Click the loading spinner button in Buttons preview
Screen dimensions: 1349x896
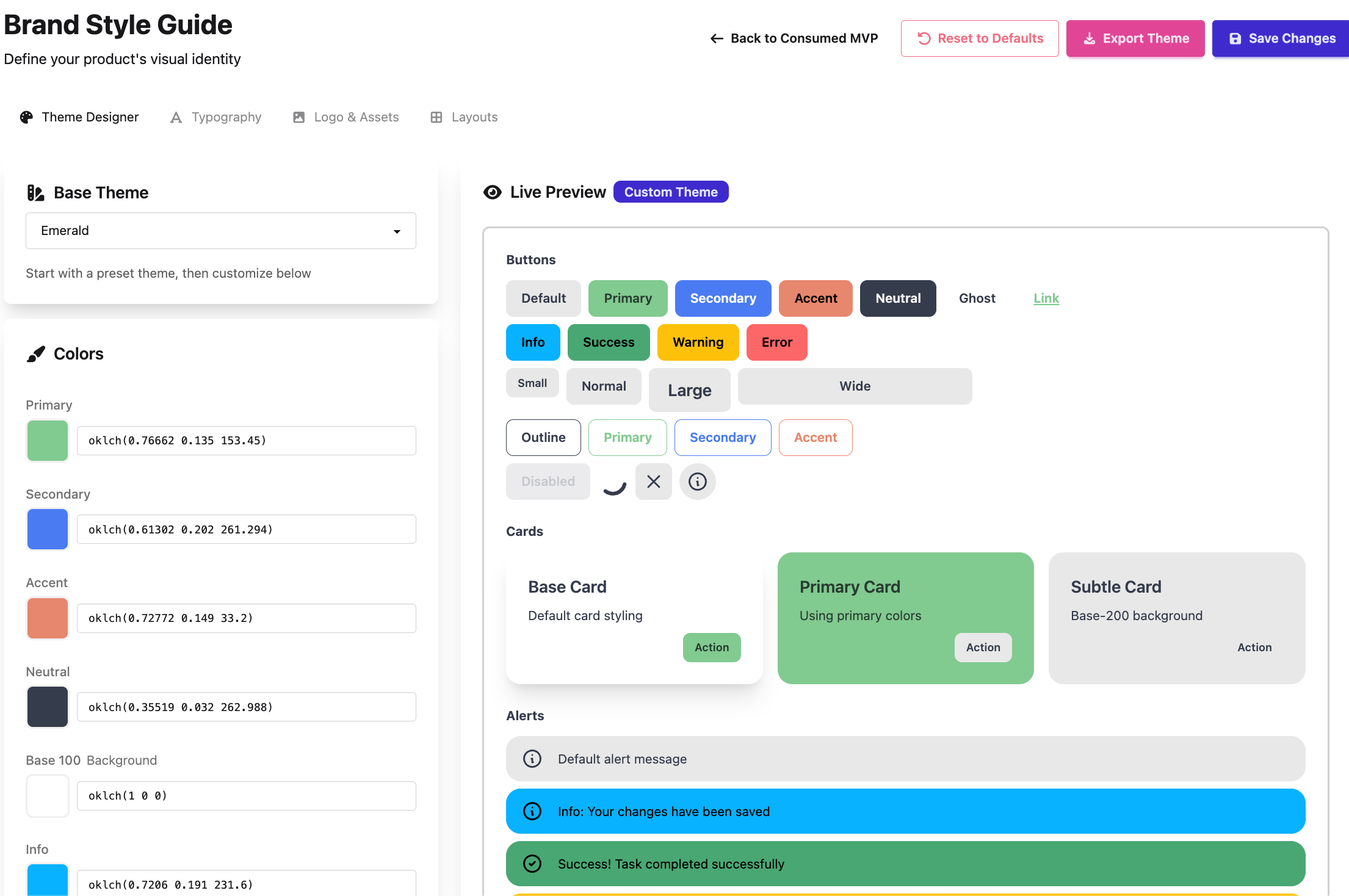coord(613,482)
